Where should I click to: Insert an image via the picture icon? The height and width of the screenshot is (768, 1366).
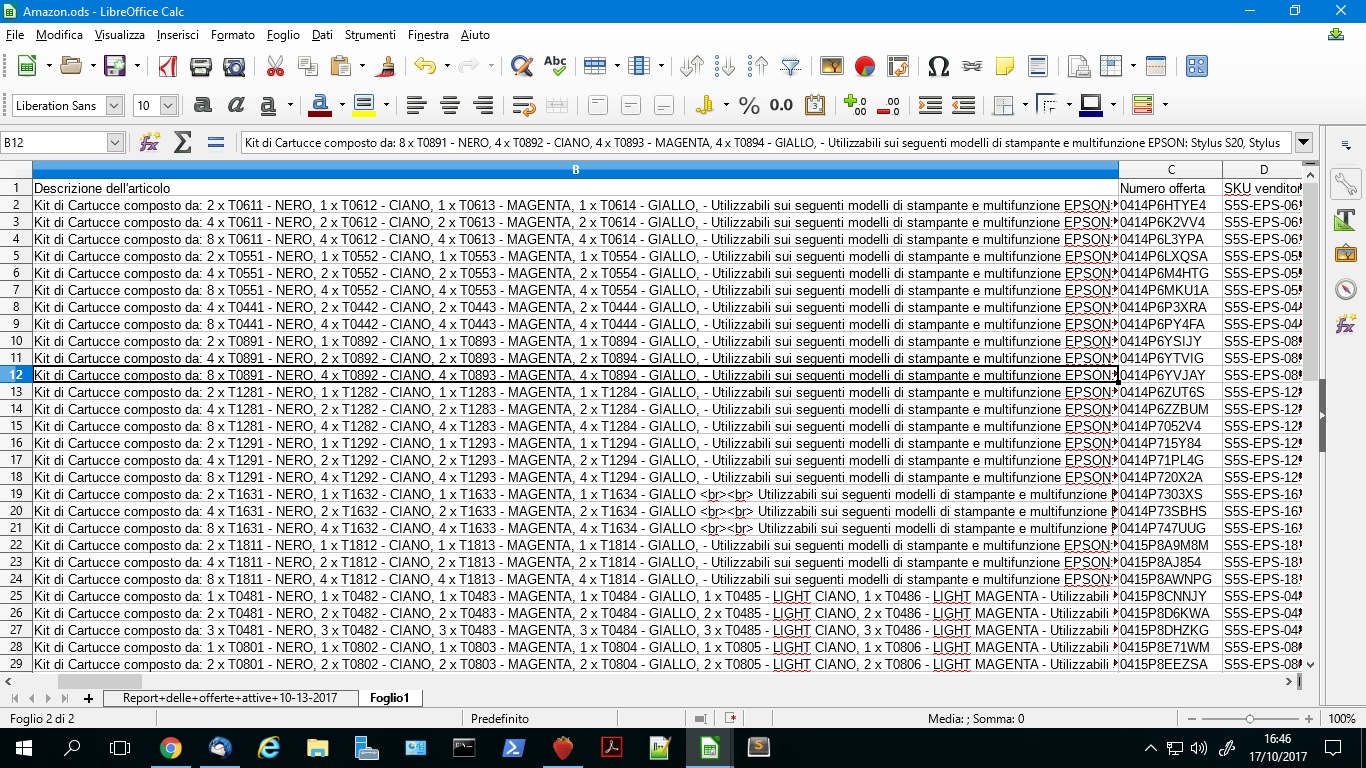click(832, 66)
